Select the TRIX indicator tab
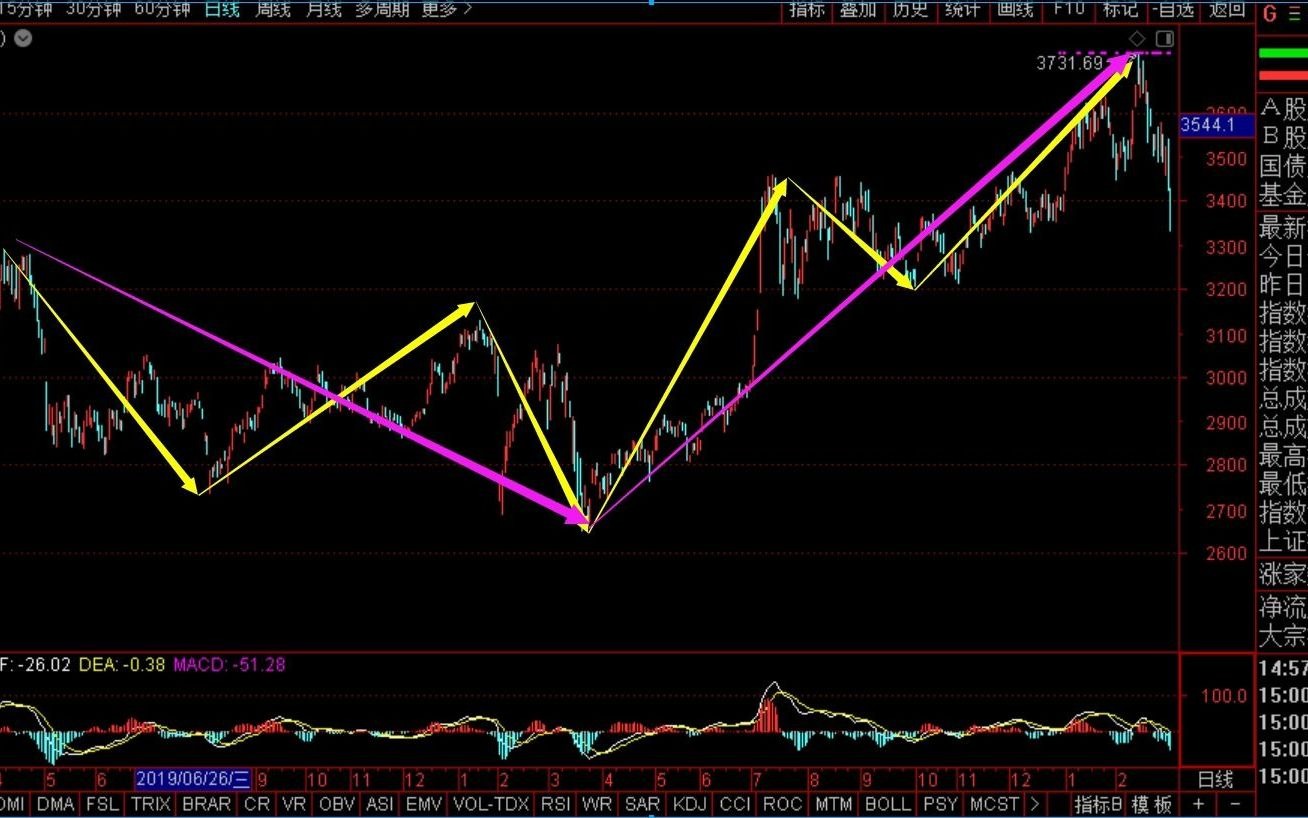This screenshot has width=1308, height=818. (151, 804)
